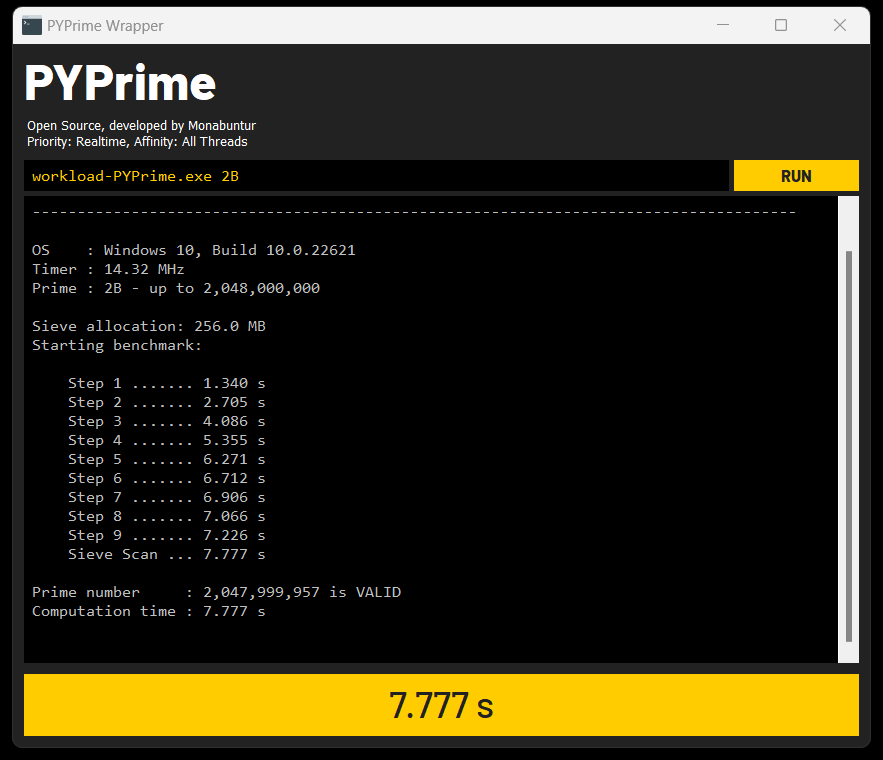
Task: Click the Computation time 7.777 s line
Action: (x=149, y=611)
